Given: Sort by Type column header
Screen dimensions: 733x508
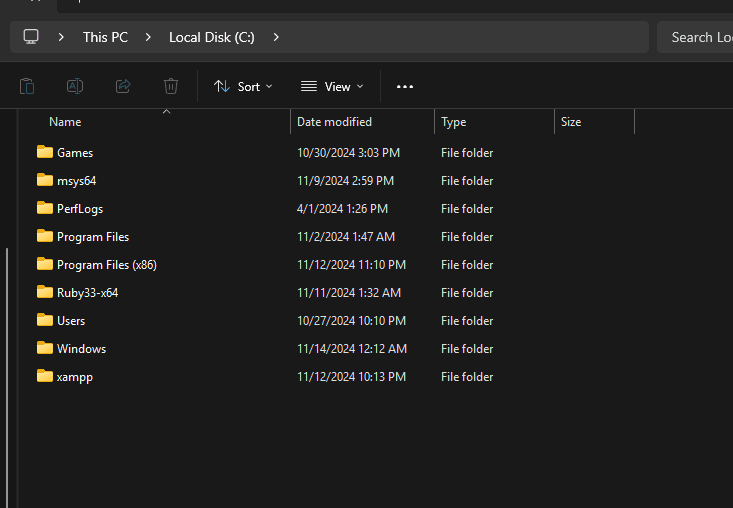Looking at the screenshot, I should [x=453, y=122].
